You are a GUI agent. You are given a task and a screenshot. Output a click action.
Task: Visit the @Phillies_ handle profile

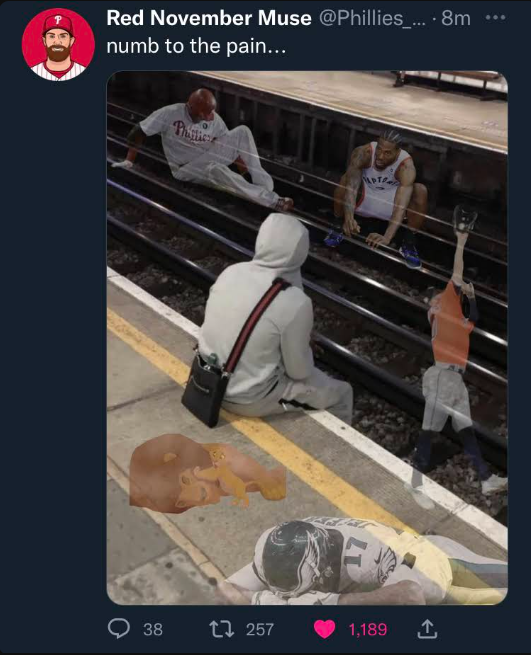[x=372, y=18]
